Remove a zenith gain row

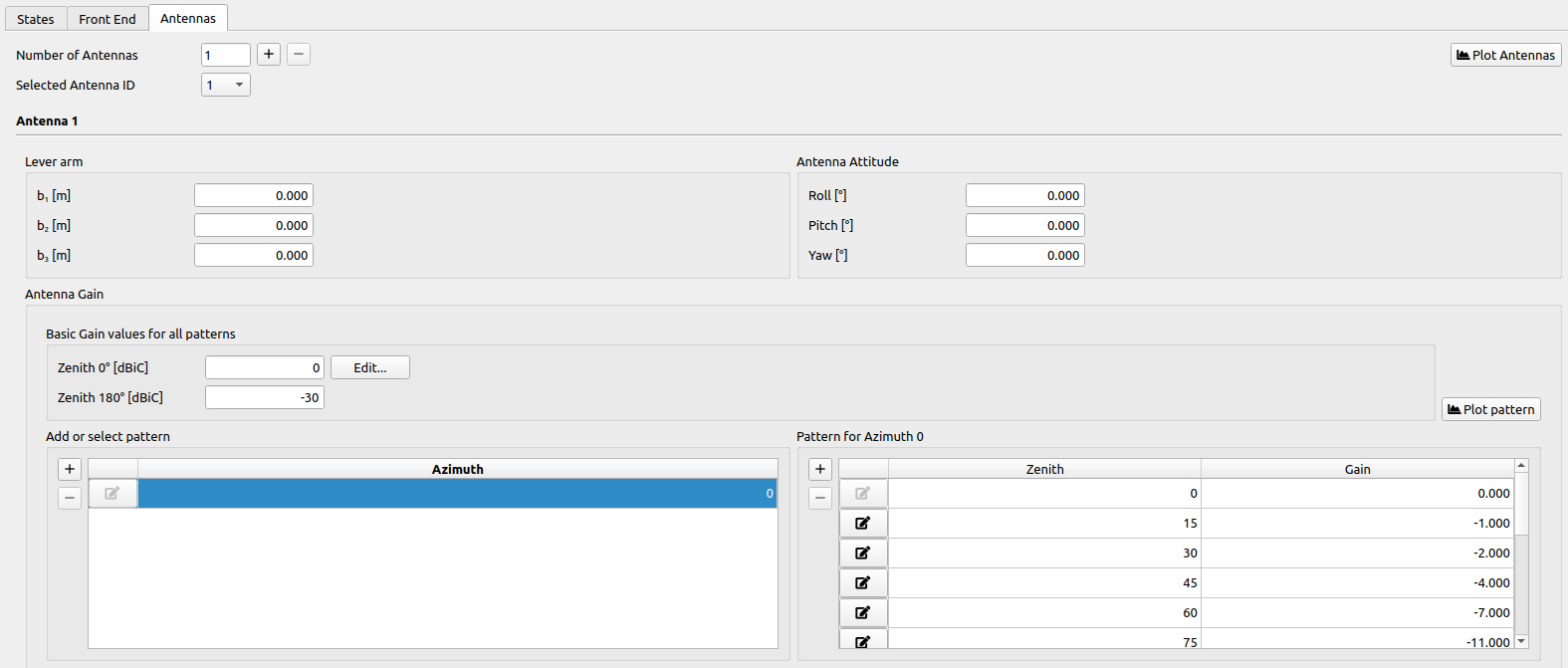[820, 498]
